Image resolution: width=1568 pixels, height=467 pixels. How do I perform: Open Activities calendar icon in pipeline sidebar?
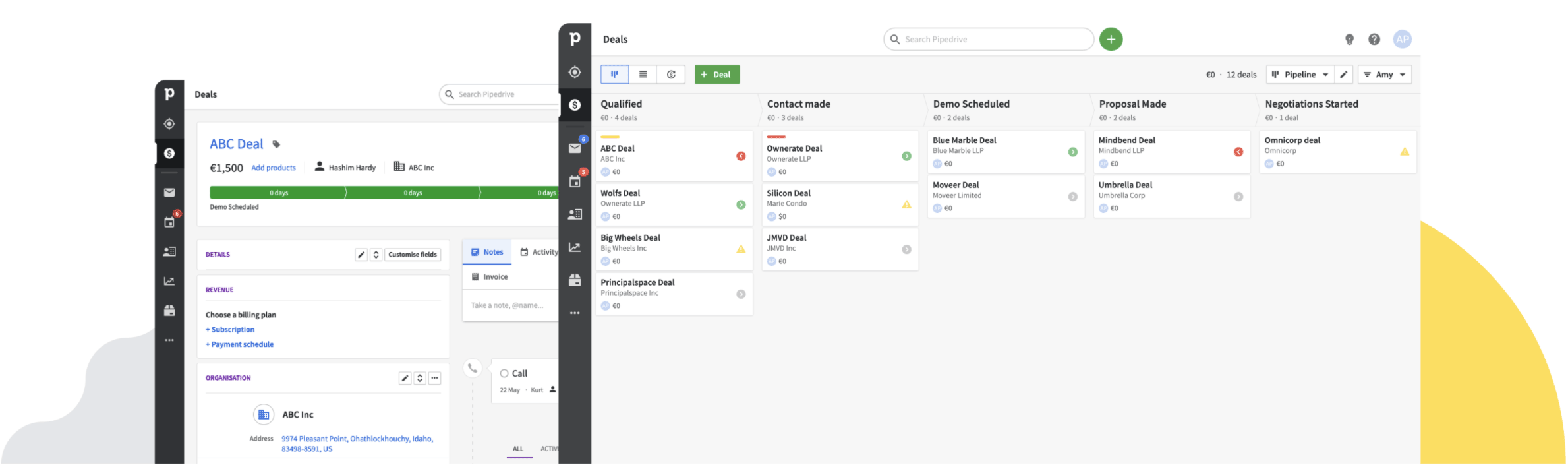click(575, 181)
